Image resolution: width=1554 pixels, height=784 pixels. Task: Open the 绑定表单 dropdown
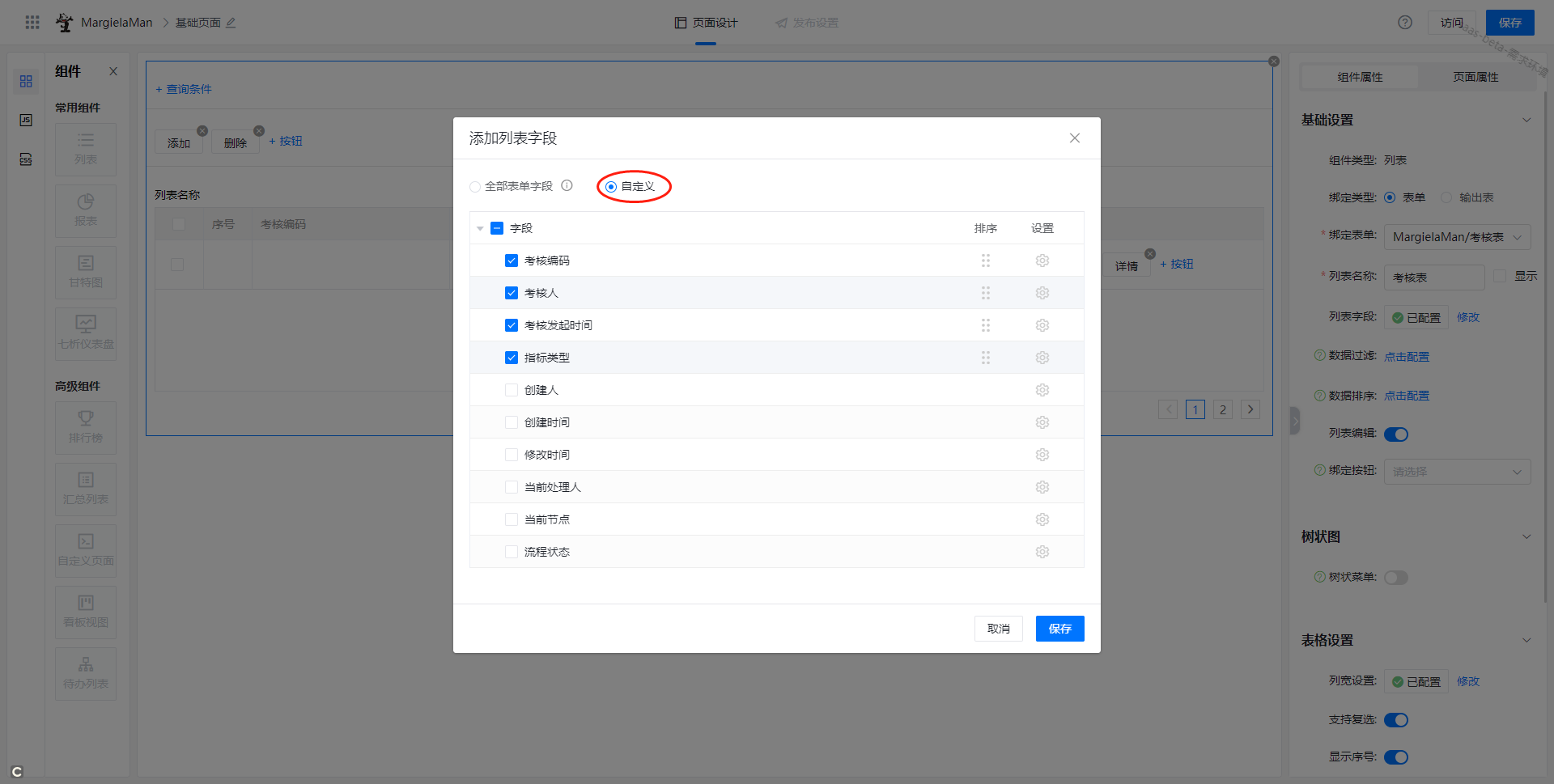tap(1457, 237)
